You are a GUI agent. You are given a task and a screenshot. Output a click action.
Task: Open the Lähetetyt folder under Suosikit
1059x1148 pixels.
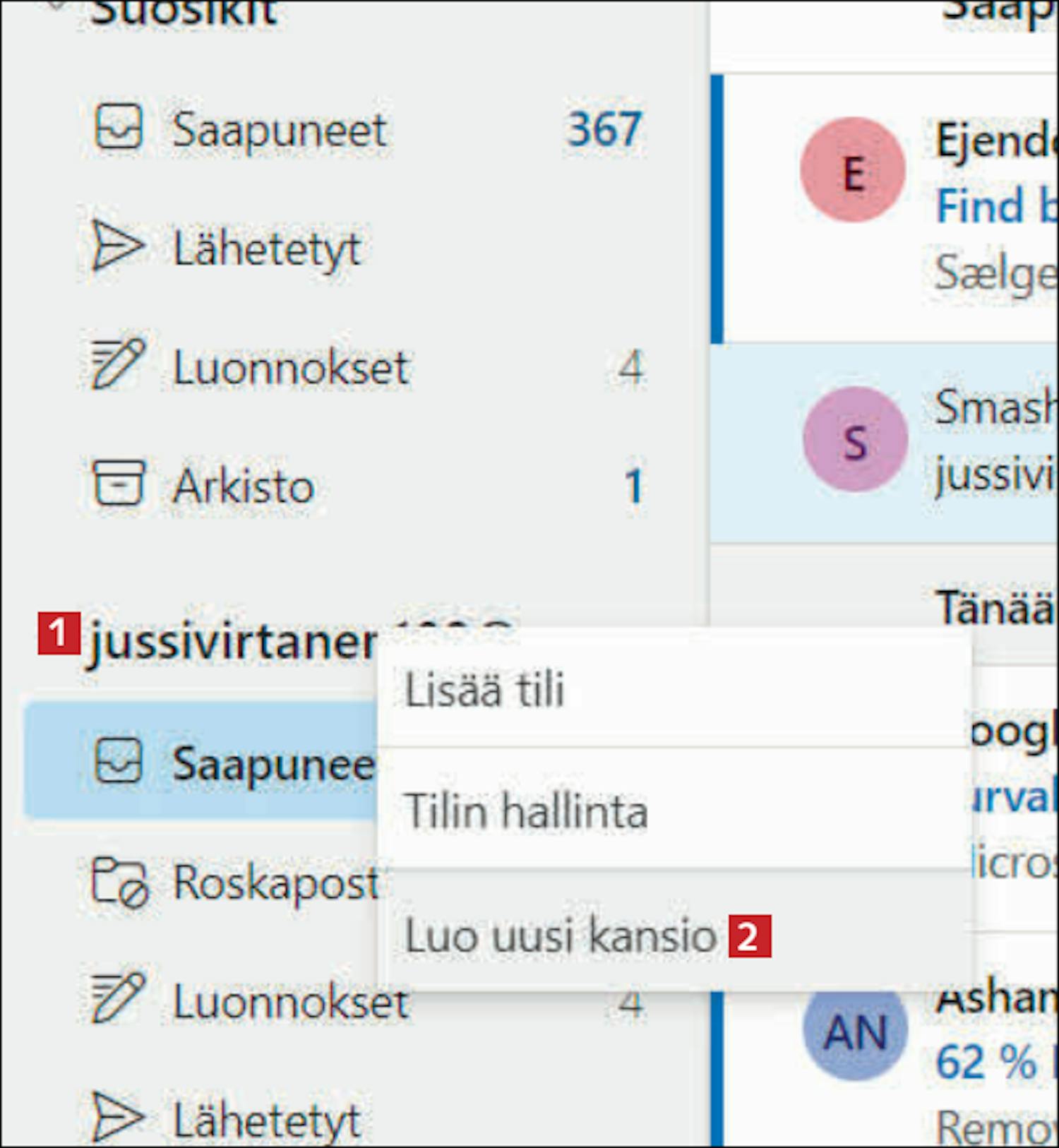[267, 249]
